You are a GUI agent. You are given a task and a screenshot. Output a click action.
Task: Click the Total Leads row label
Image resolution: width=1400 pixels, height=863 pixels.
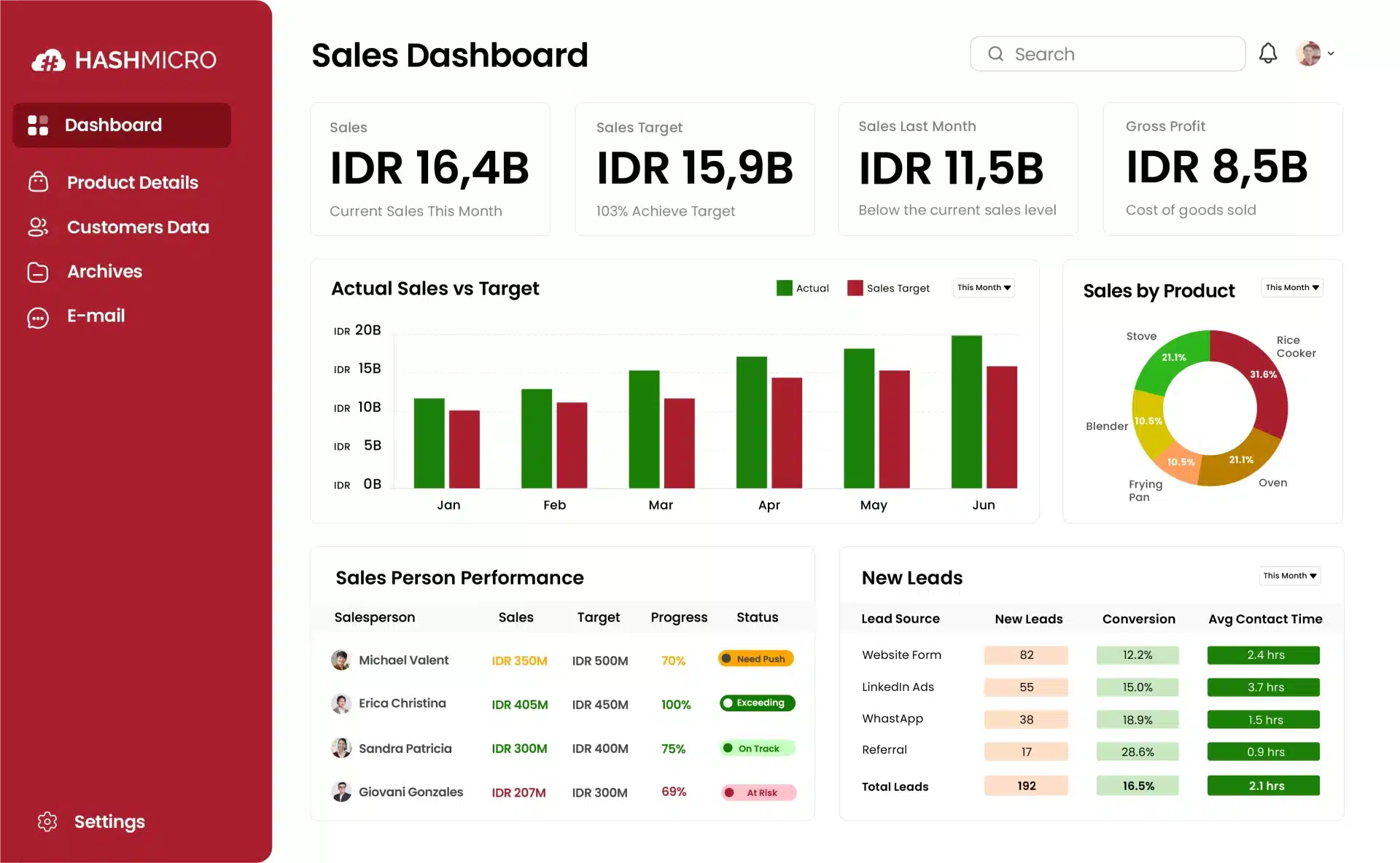click(x=895, y=786)
